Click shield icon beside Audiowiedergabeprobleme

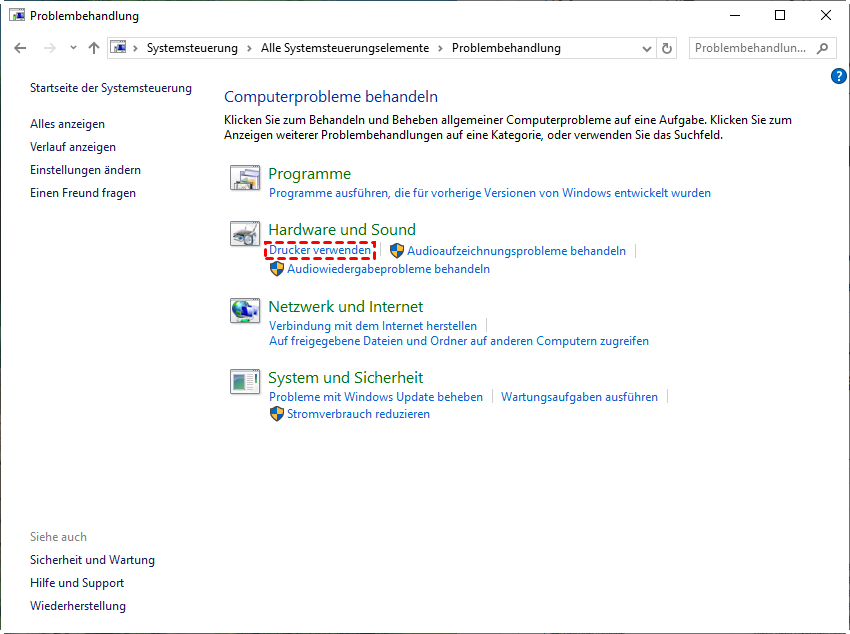276,269
